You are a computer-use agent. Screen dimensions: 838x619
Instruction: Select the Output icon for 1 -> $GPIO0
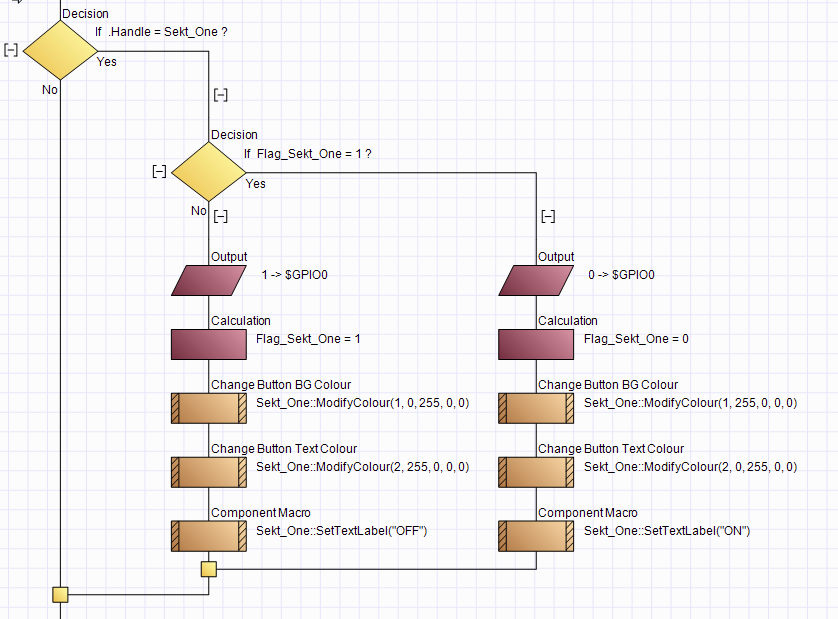209,281
